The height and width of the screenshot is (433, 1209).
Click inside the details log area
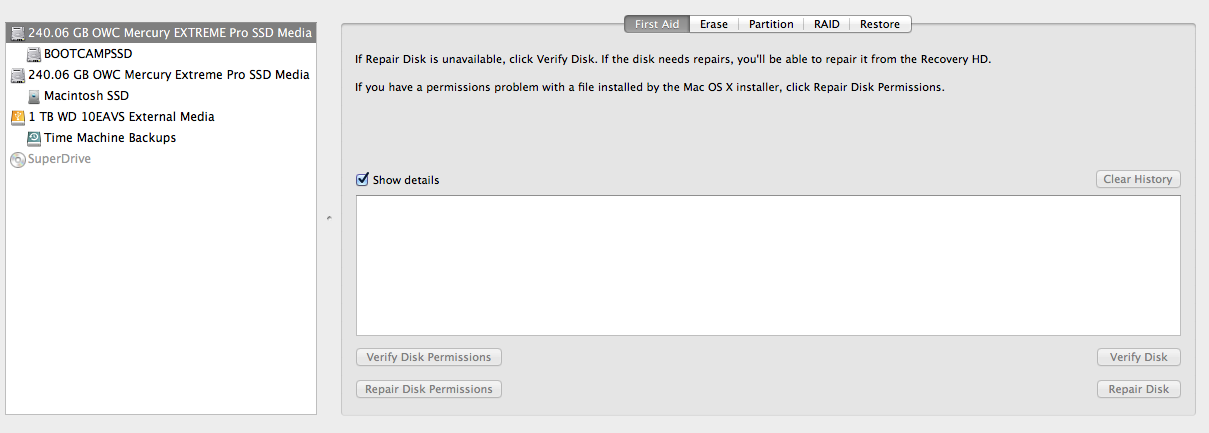(767, 265)
